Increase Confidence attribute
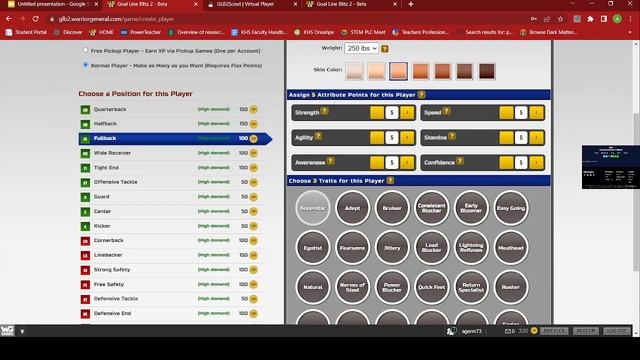The height and width of the screenshot is (360, 640). [x=536, y=162]
